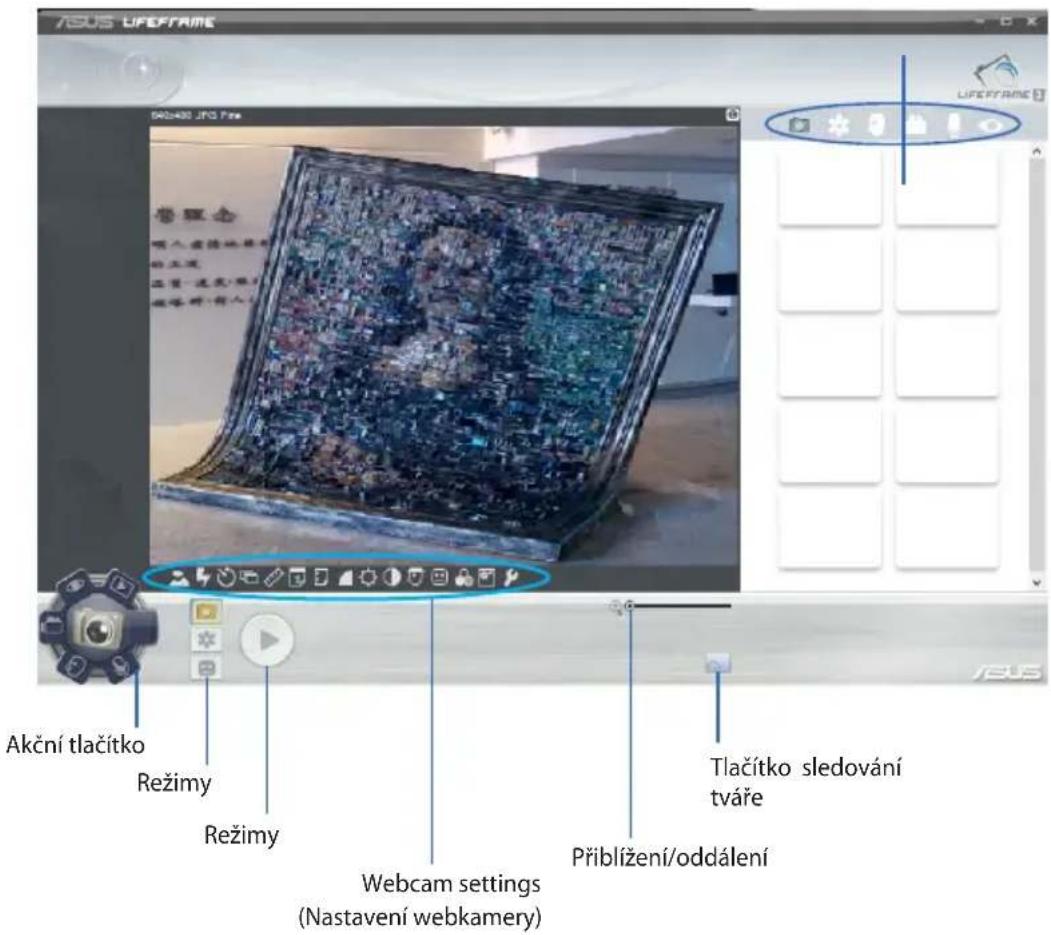Click the square face icon in webcam settings
The height and width of the screenshot is (935, 1051).
tap(439, 577)
